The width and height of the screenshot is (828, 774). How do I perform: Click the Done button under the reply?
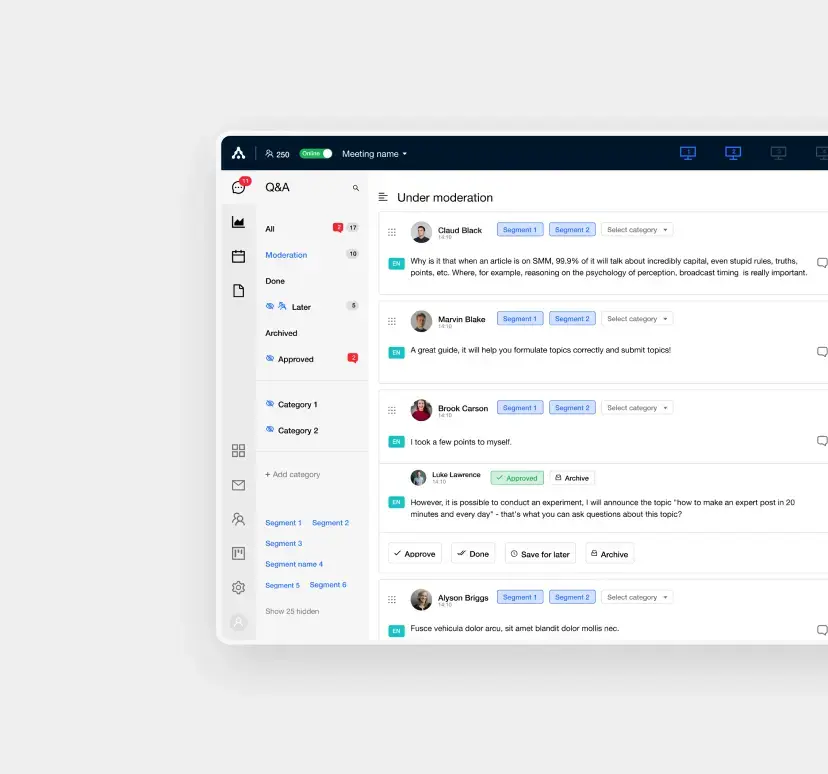tap(473, 553)
